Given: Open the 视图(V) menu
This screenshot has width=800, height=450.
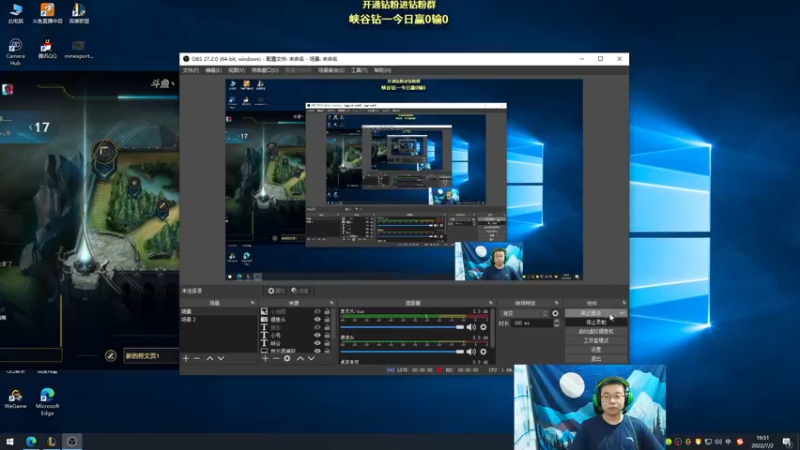Looking at the screenshot, I should click(236, 70).
